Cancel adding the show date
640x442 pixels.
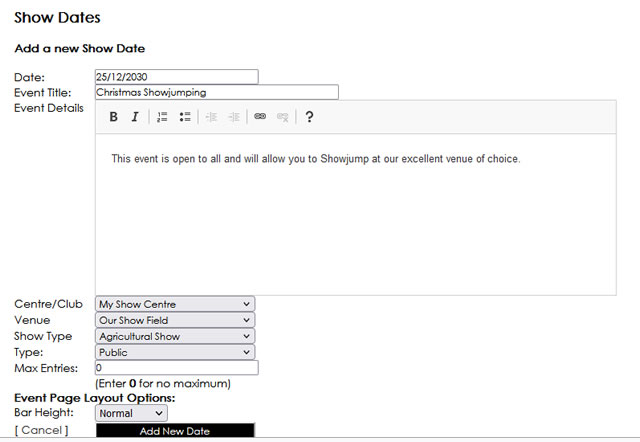tap(41, 430)
